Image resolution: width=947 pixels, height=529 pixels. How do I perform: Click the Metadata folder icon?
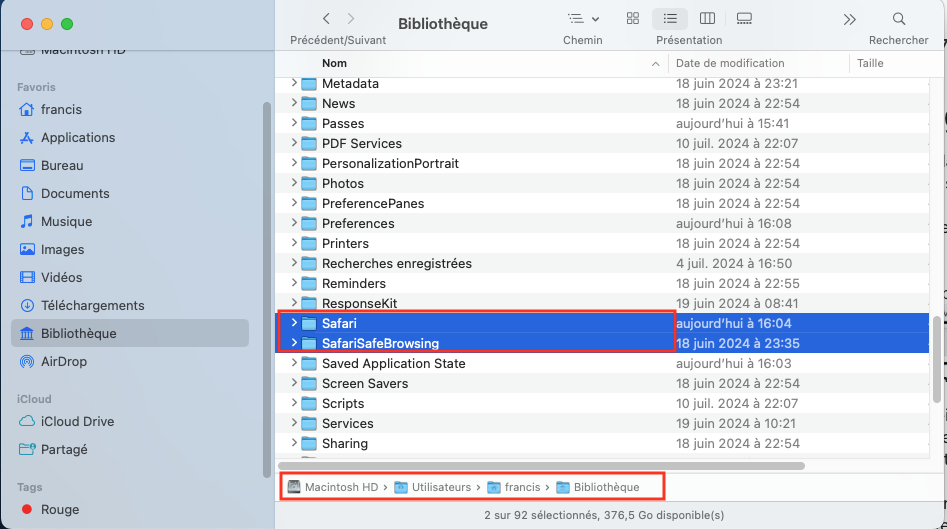click(x=309, y=84)
